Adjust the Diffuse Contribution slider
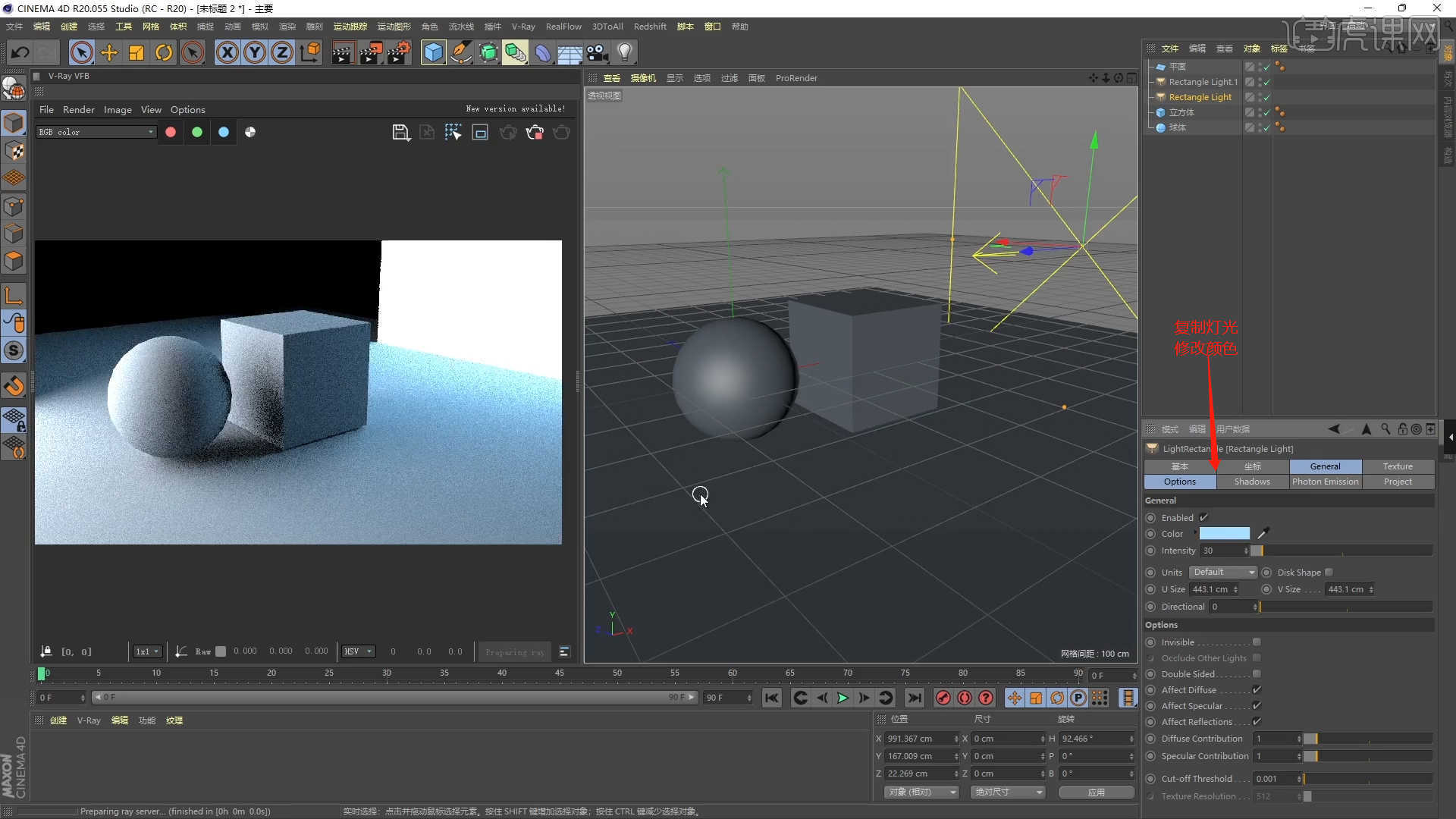 [x=1368, y=739]
